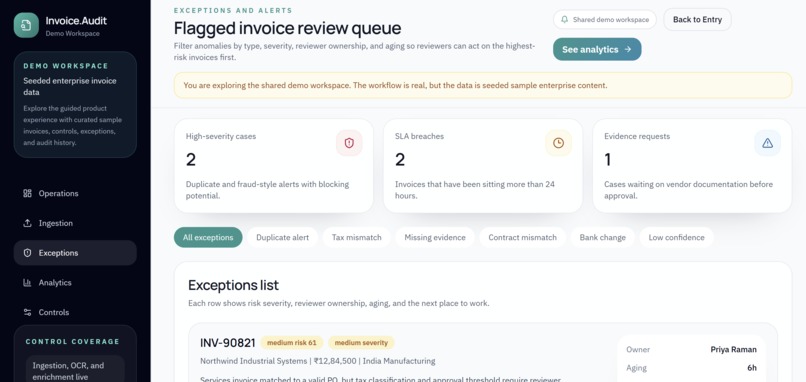Click Ingestion, OCR, and enrichment live item
This screenshot has width=806, height=382.
[75, 369]
